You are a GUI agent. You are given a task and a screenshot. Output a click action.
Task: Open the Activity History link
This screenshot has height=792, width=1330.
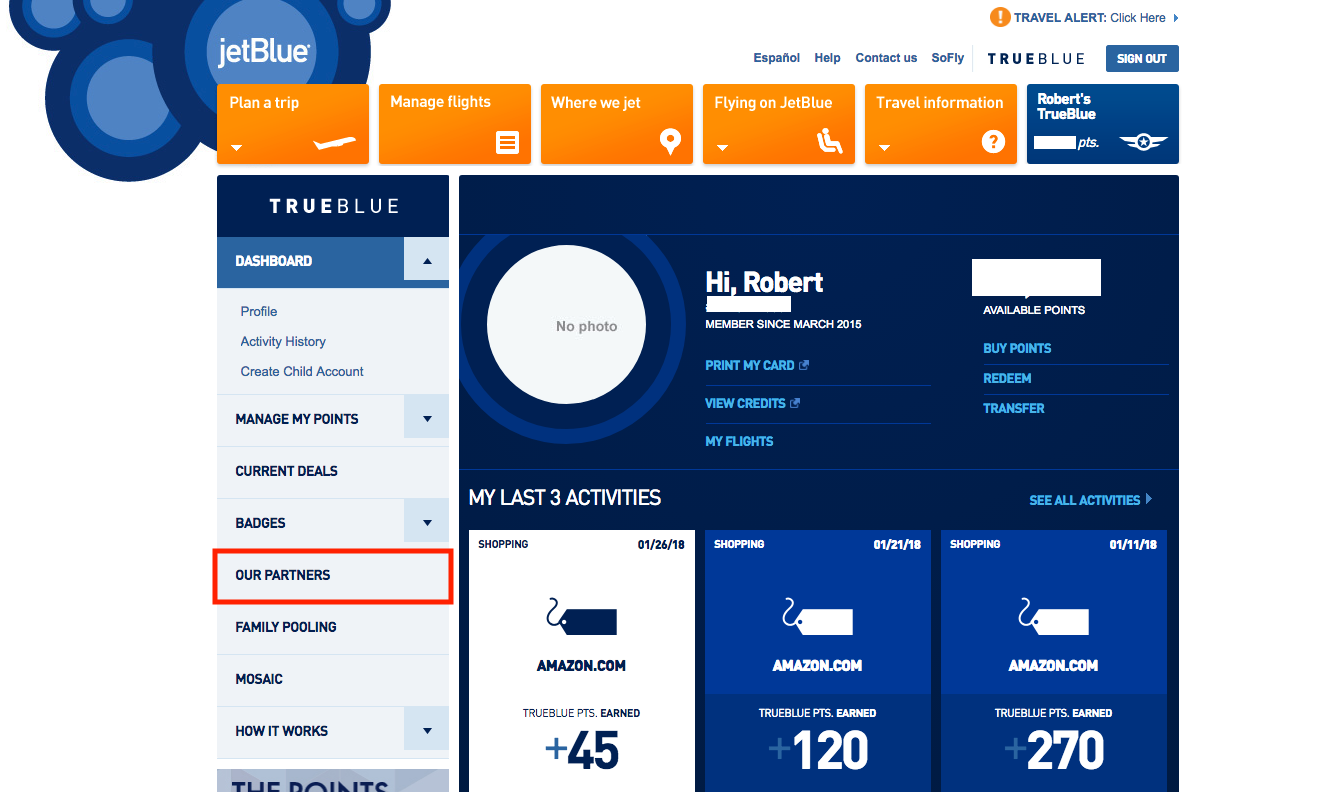(283, 341)
